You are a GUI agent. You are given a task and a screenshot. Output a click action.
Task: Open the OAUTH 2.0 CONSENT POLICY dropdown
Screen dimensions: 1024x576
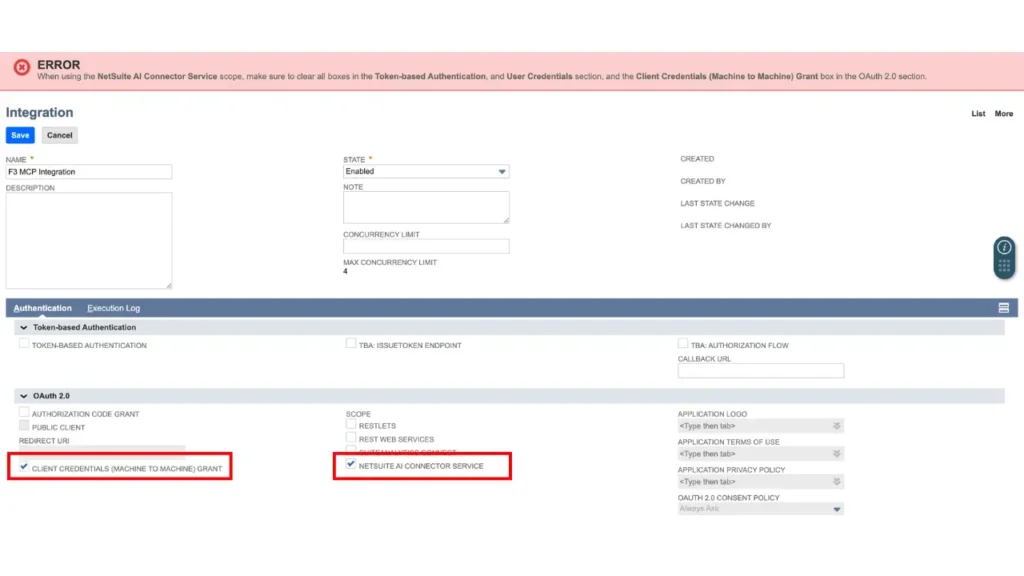(838, 508)
